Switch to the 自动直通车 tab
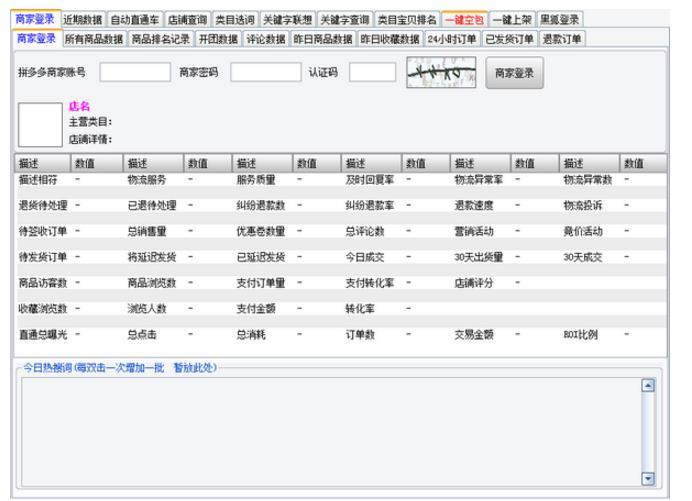Viewport: 692px width, 501px height. (x=134, y=19)
